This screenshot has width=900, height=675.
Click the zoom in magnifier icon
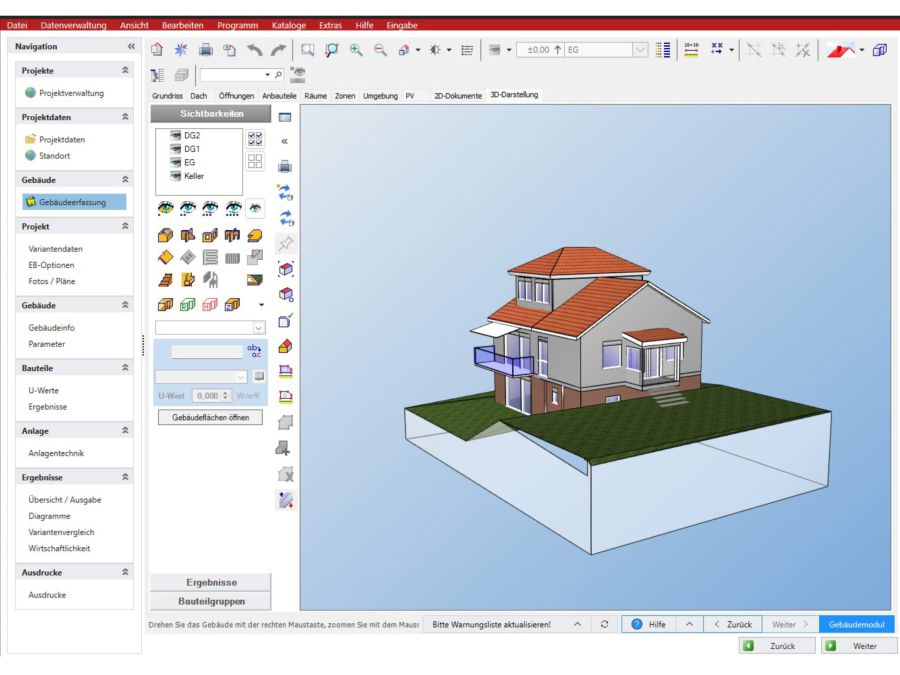(x=356, y=49)
